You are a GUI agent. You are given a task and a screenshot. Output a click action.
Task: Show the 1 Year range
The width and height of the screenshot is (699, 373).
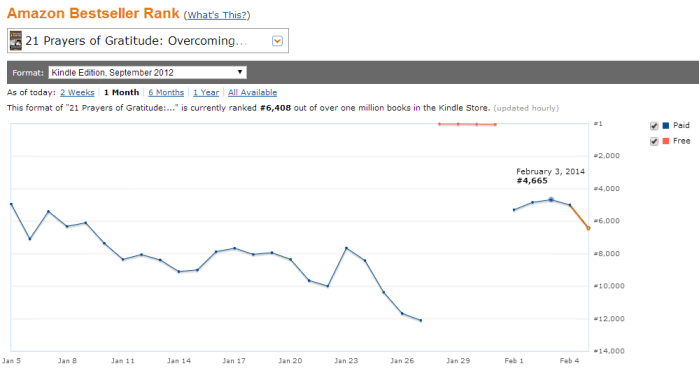click(206, 92)
